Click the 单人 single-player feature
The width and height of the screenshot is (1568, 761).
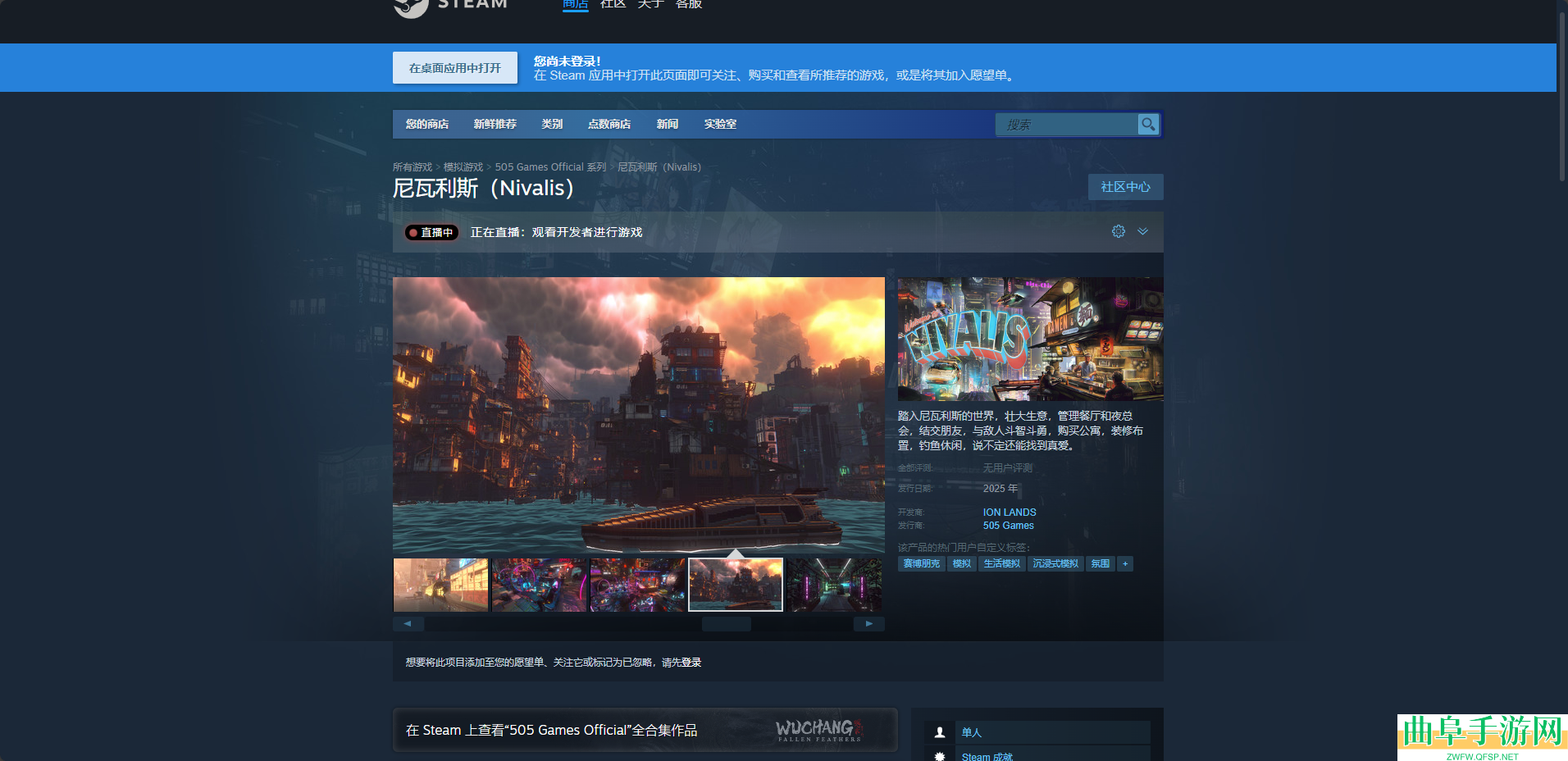pyautogui.click(x=972, y=732)
